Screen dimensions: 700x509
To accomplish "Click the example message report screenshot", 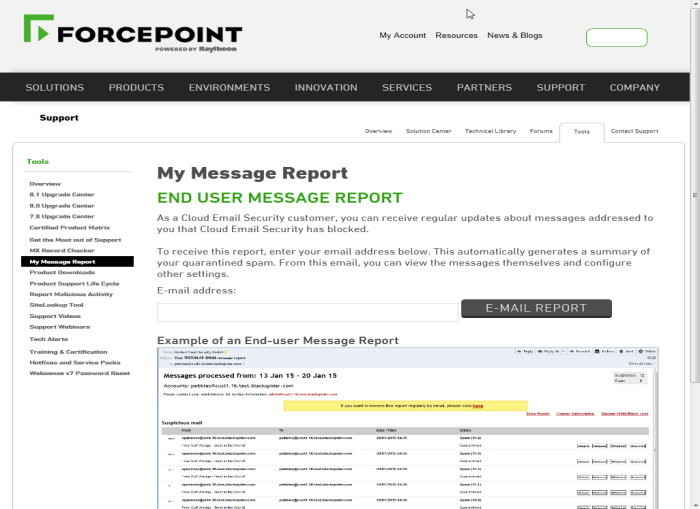I will [x=408, y=428].
